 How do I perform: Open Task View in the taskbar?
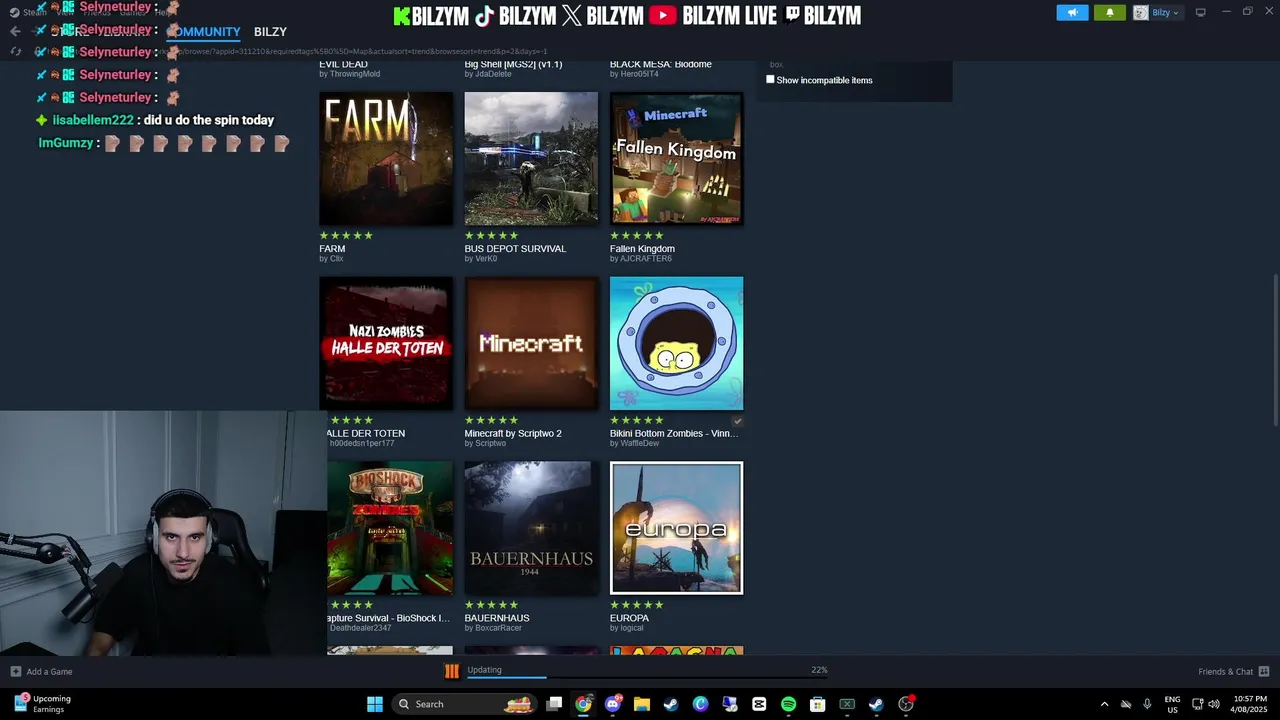click(554, 704)
